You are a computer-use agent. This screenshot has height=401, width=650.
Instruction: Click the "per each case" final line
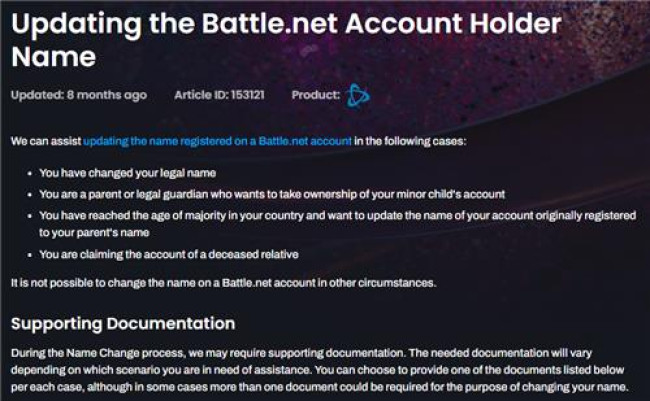[x=320, y=387]
